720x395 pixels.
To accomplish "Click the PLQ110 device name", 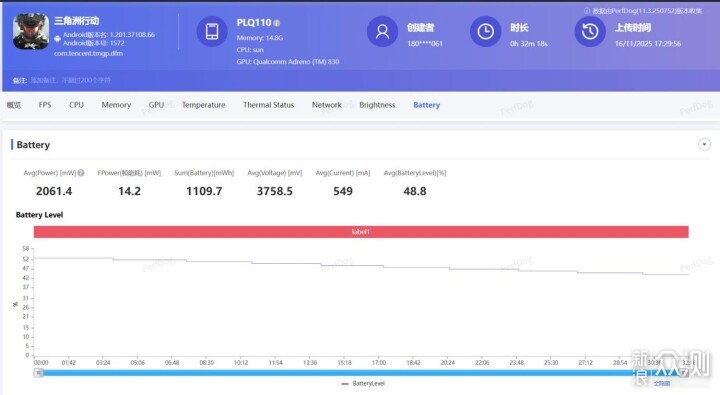I will [x=254, y=23].
